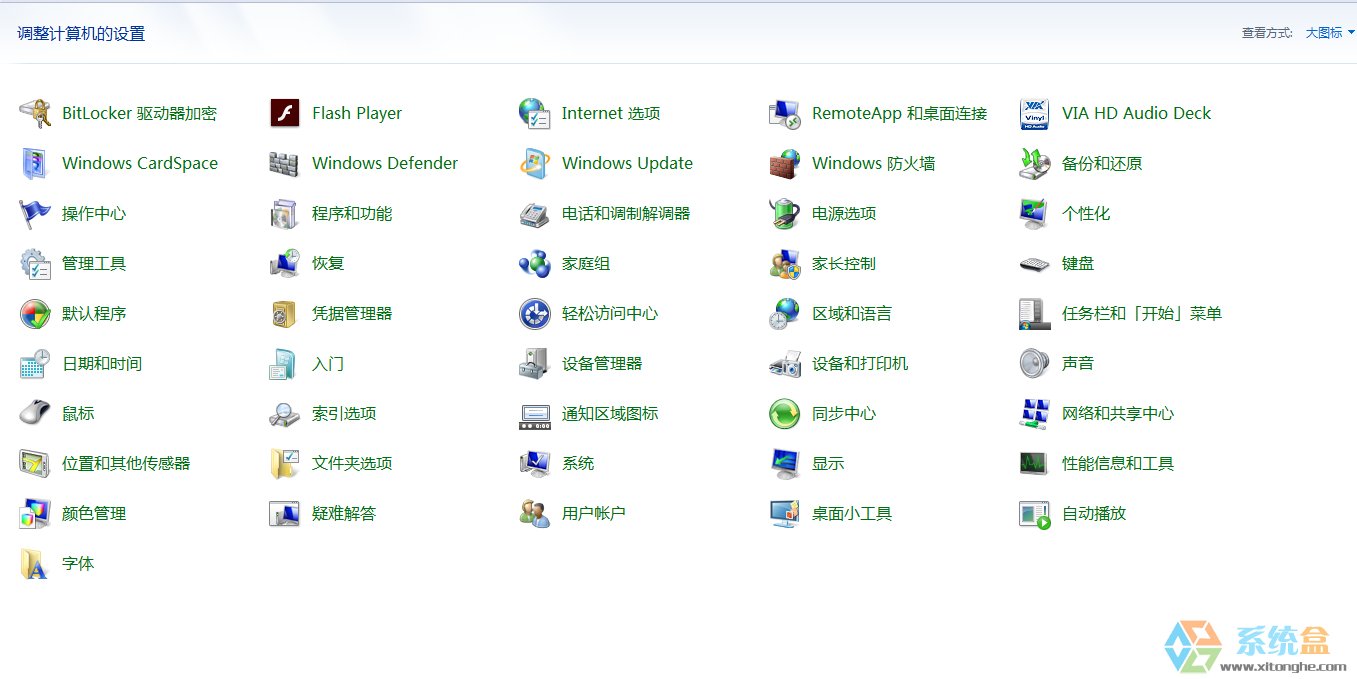
Task: Open the 个性化 link
Action: pyautogui.click(x=1085, y=214)
